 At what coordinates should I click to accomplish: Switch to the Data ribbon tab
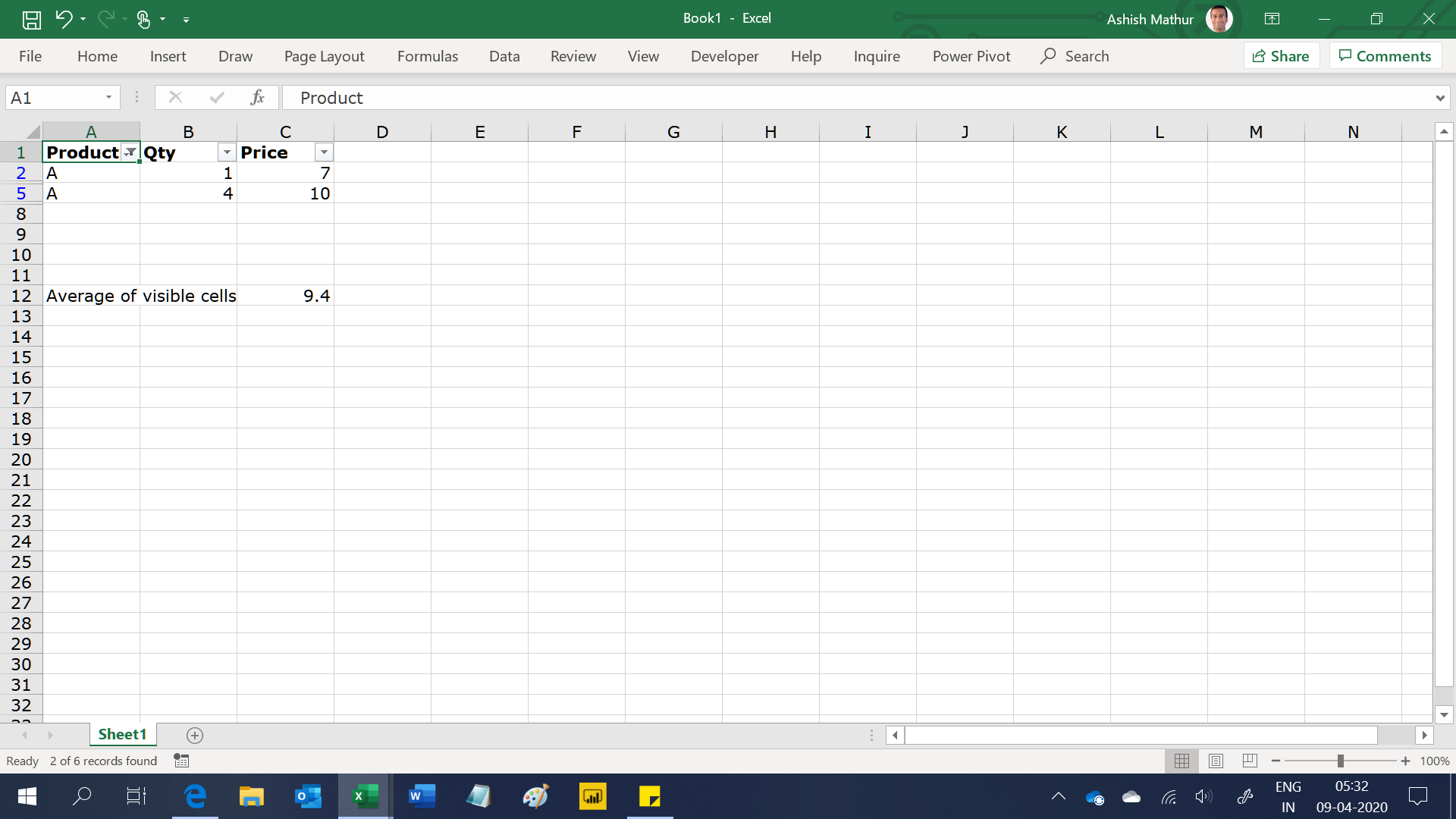point(504,56)
